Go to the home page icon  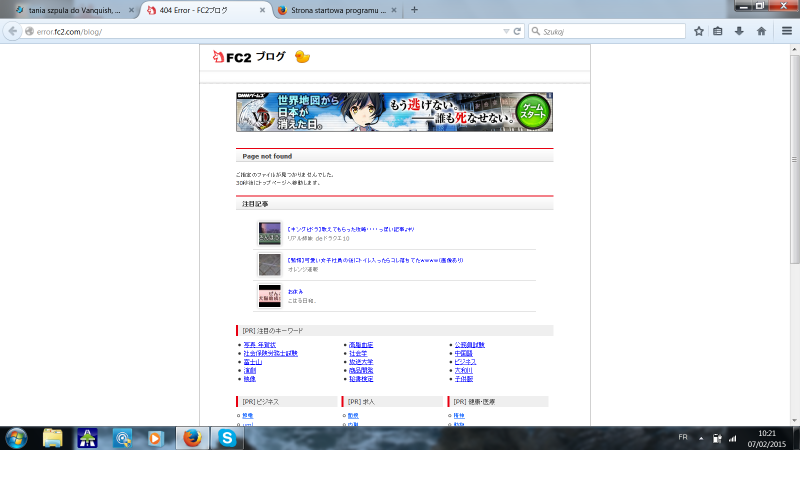(x=761, y=31)
